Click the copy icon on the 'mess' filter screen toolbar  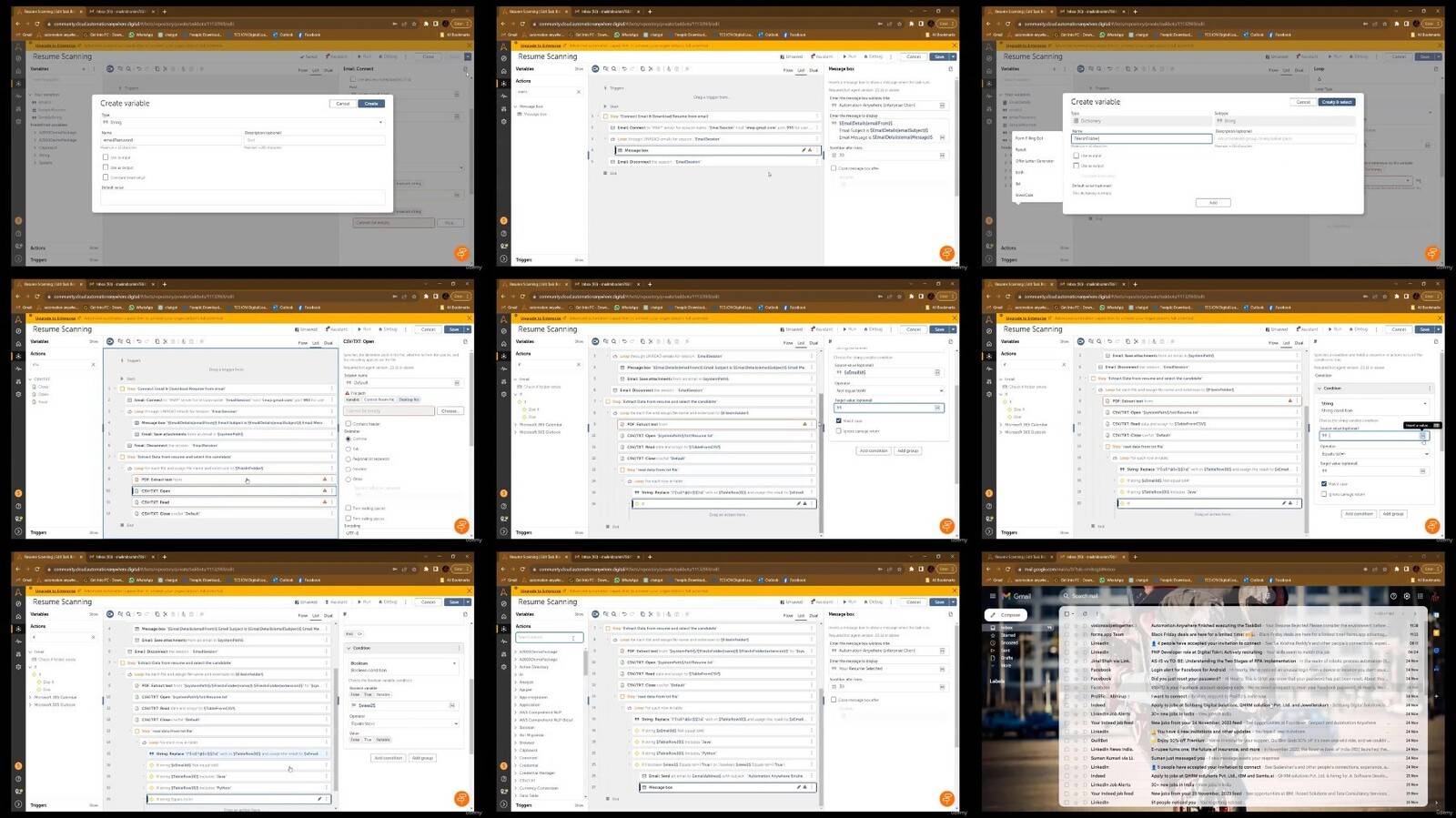(x=642, y=69)
